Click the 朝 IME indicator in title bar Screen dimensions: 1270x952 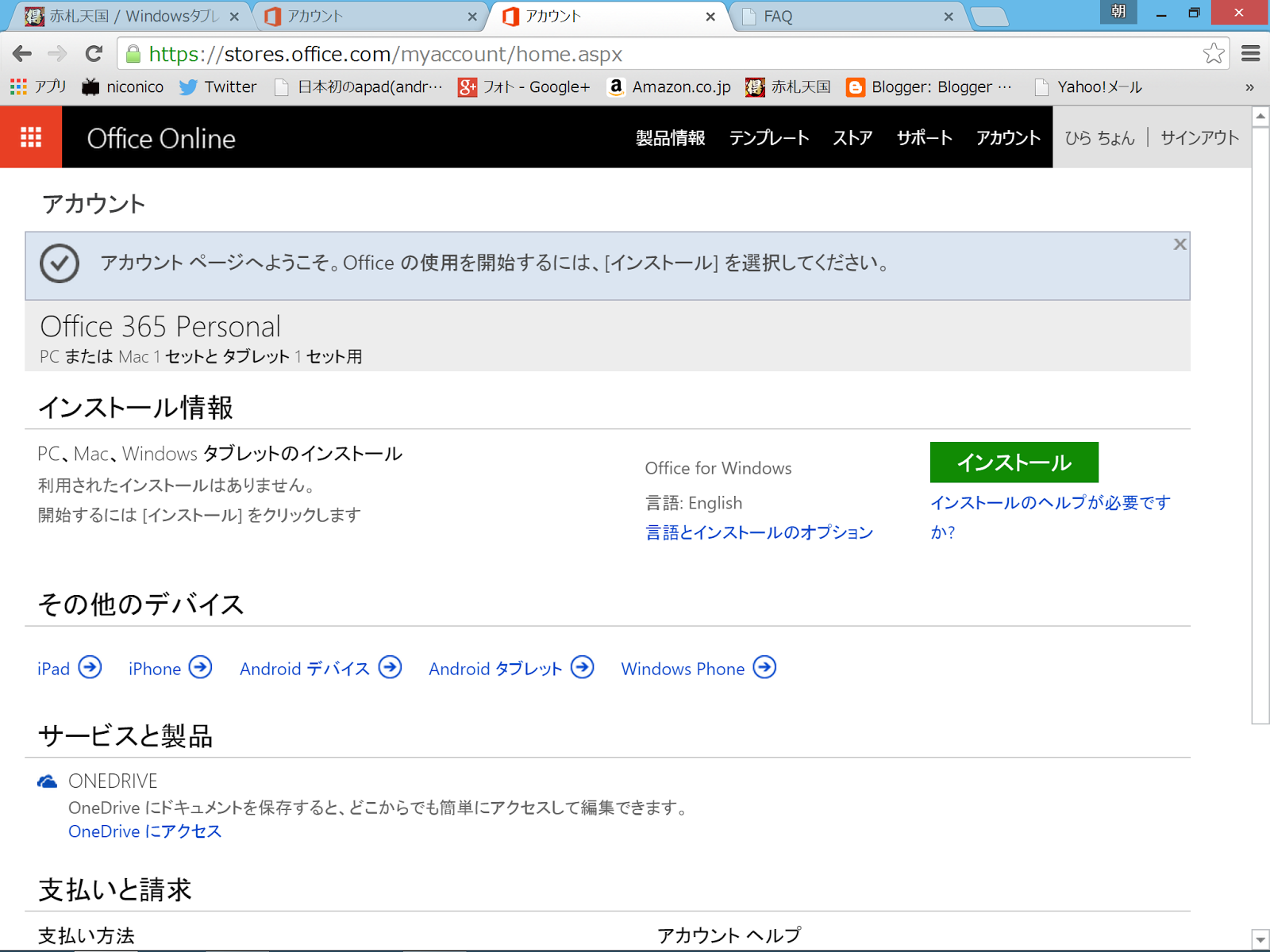click(x=1118, y=11)
